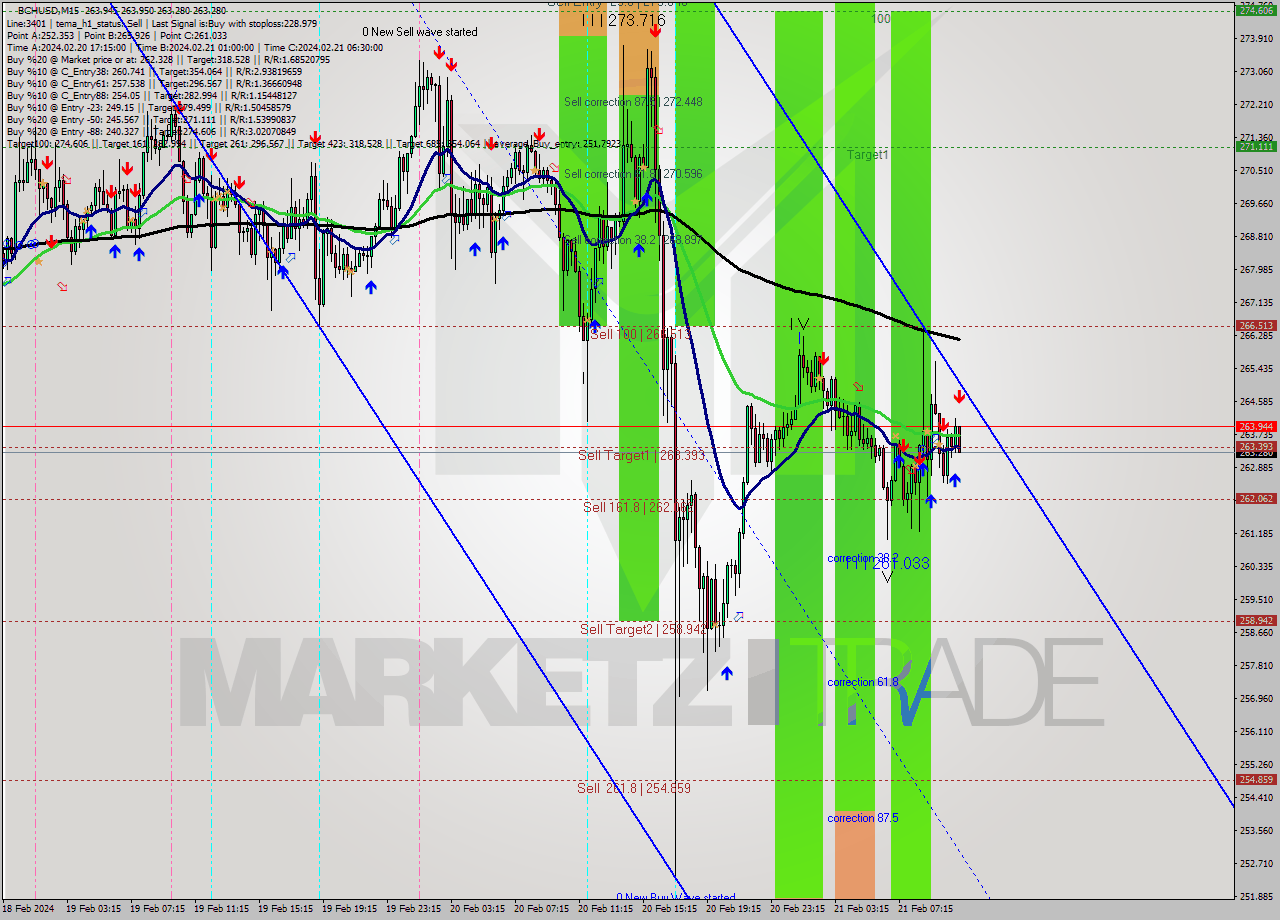Select '19 Feb 15:15' on the time axis
Viewport: 1280px width, 920px height.
pyautogui.click(x=285, y=909)
